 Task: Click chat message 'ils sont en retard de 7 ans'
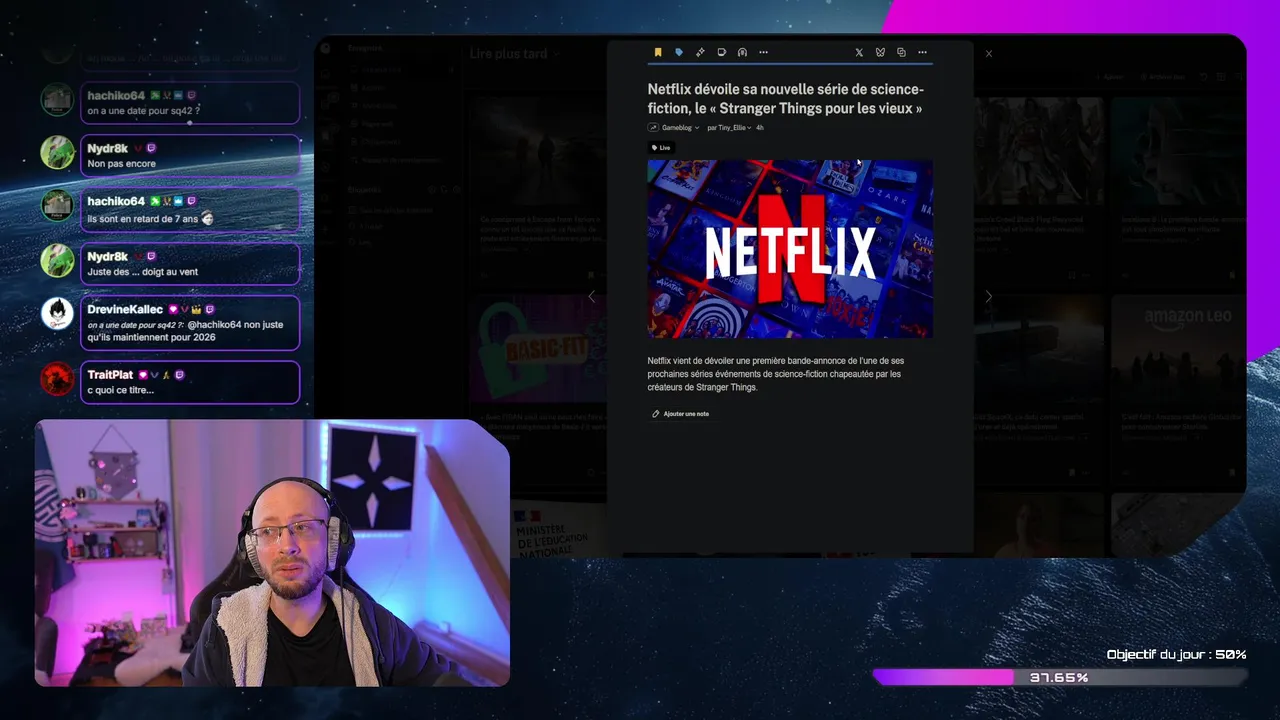tap(143, 219)
